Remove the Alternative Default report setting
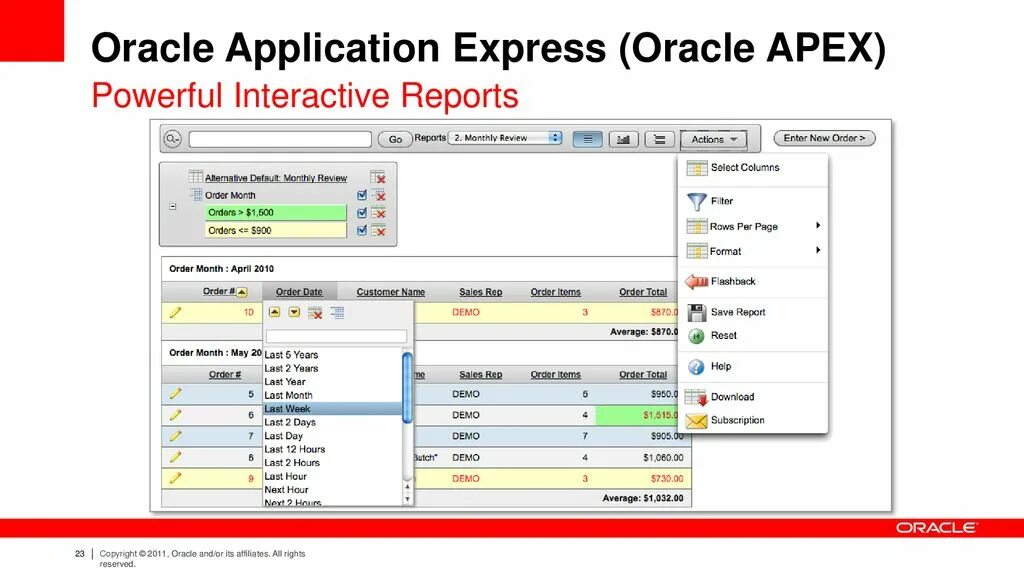 [x=377, y=177]
